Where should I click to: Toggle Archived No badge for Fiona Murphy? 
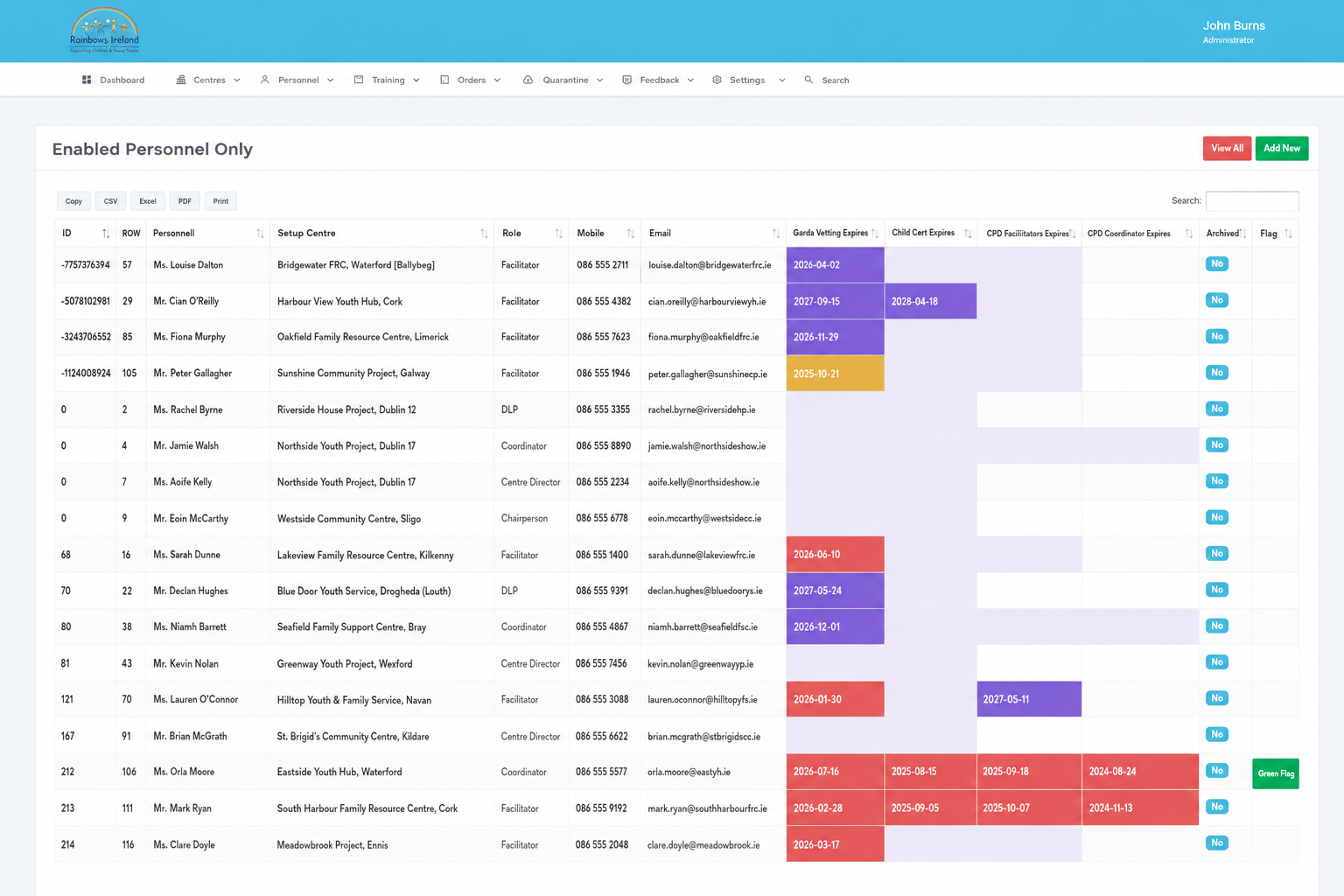pos(1217,336)
